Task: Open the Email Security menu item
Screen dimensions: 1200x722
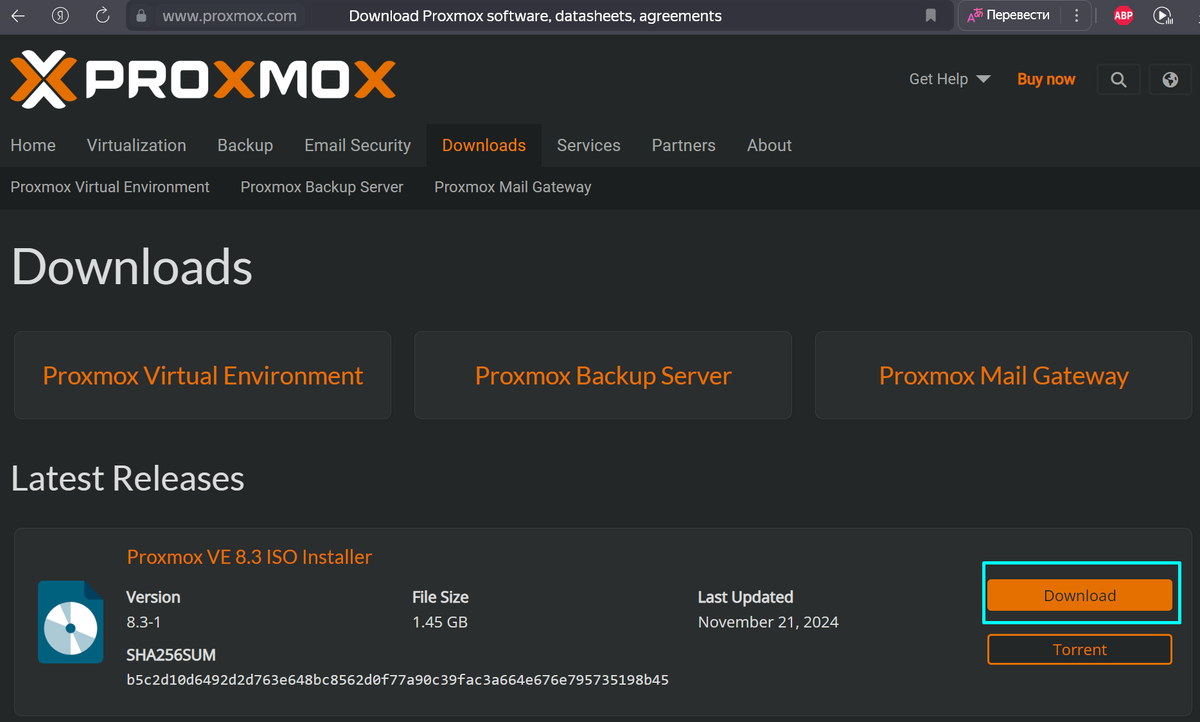Action: point(357,145)
